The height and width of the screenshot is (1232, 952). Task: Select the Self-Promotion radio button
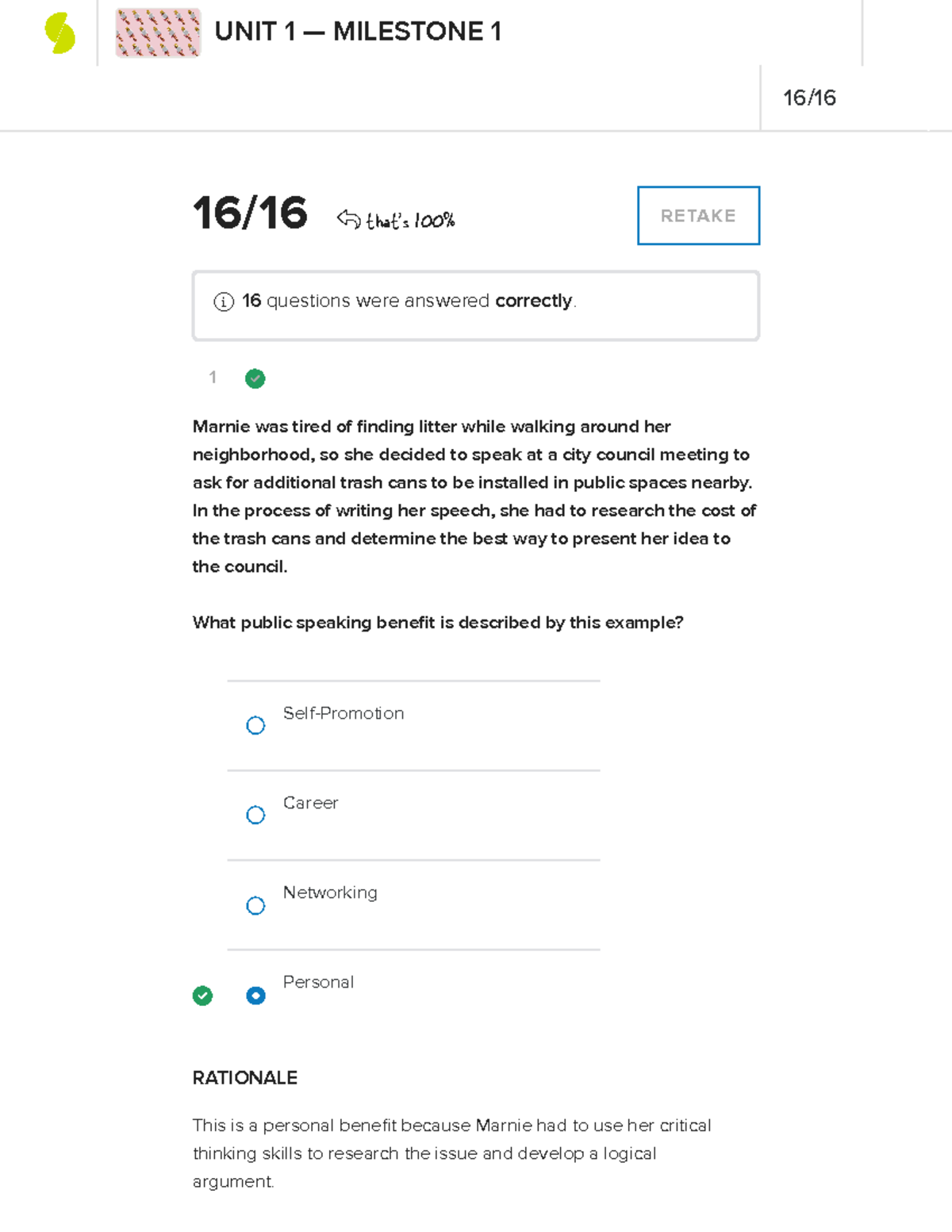(x=255, y=725)
